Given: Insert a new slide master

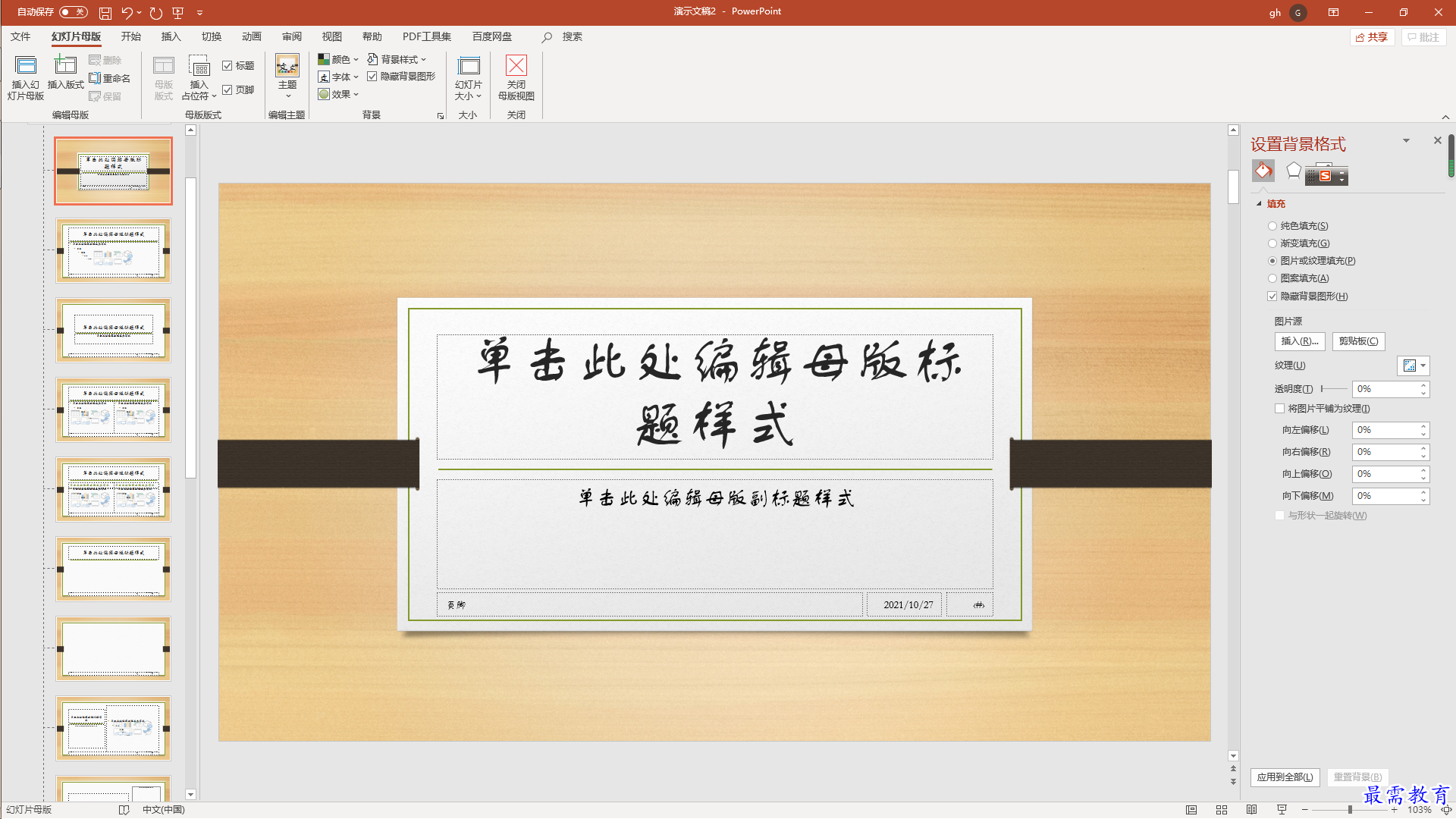Looking at the screenshot, I should tap(26, 77).
